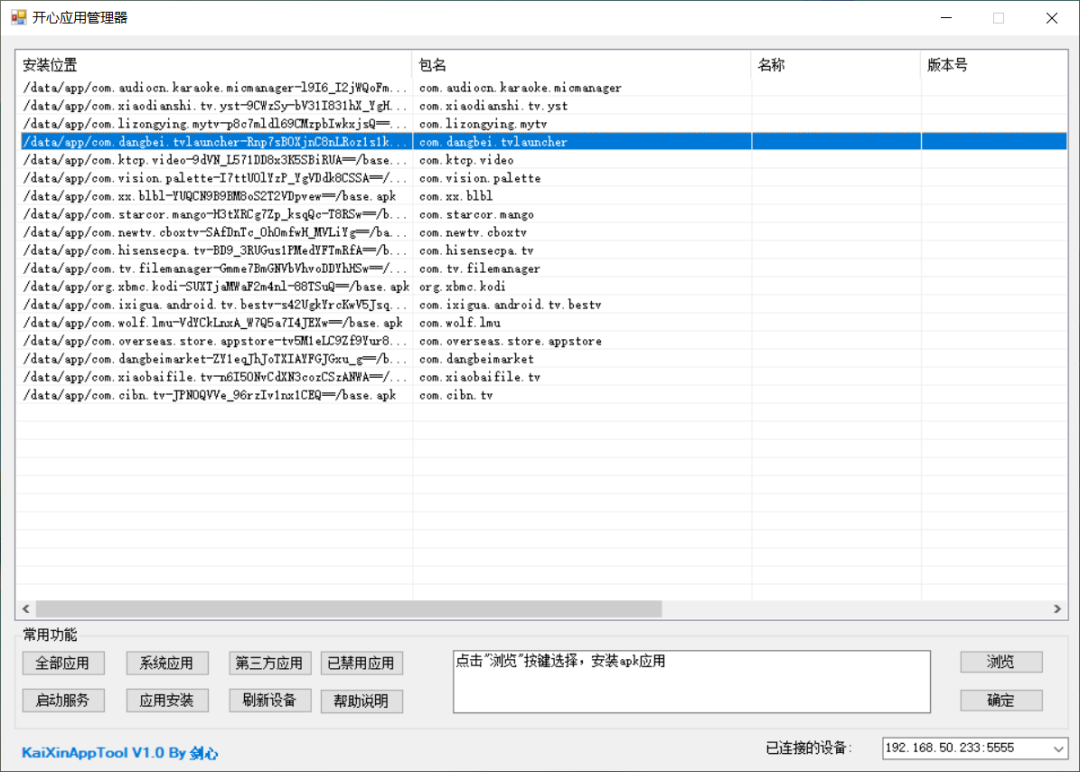Minimize the 开心应用管理器 window
The width and height of the screenshot is (1080, 772).
pyautogui.click(x=946, y=18)
